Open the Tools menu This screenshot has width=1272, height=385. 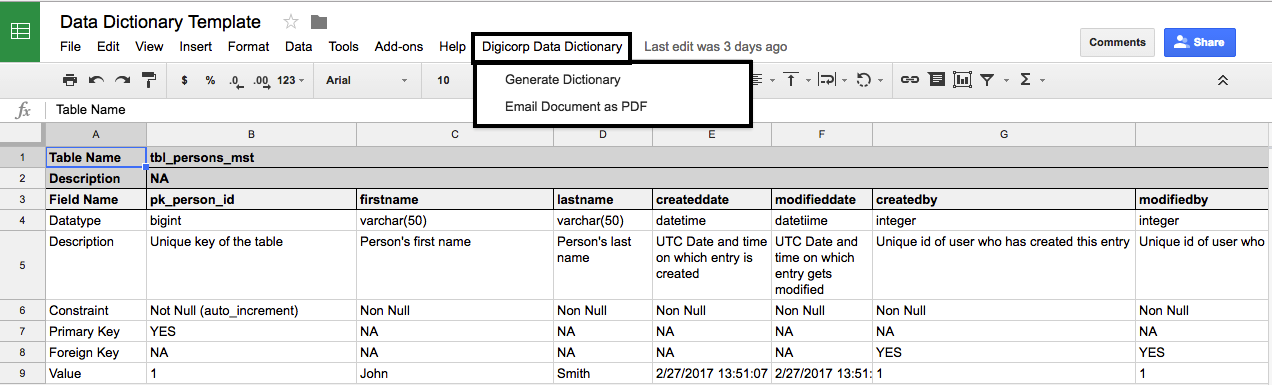point(343,46)
